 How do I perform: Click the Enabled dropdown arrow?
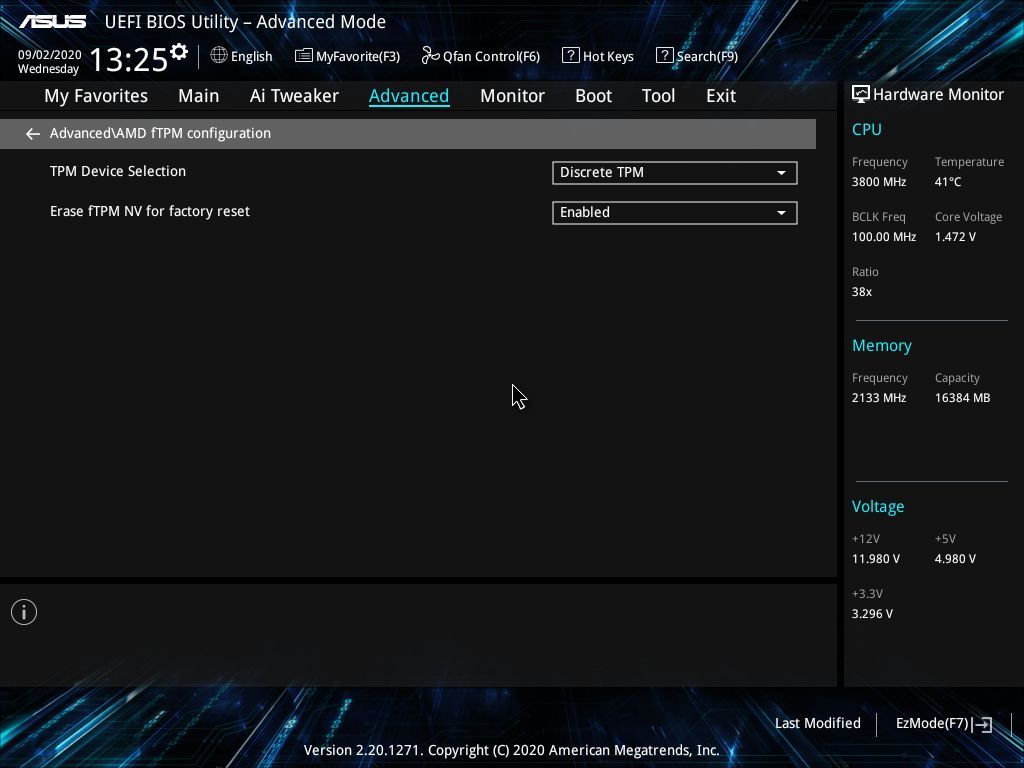coord(781,213)
